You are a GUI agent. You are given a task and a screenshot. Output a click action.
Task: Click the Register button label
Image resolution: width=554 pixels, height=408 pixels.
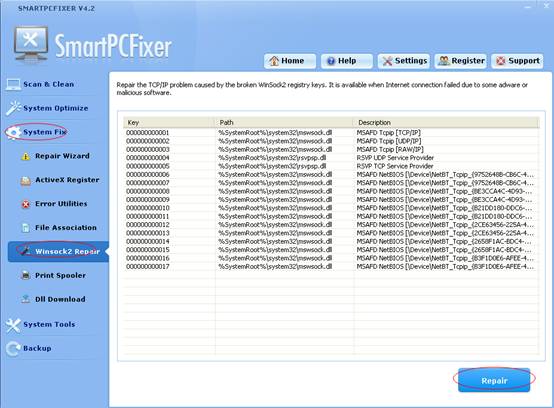pos(468,61)
